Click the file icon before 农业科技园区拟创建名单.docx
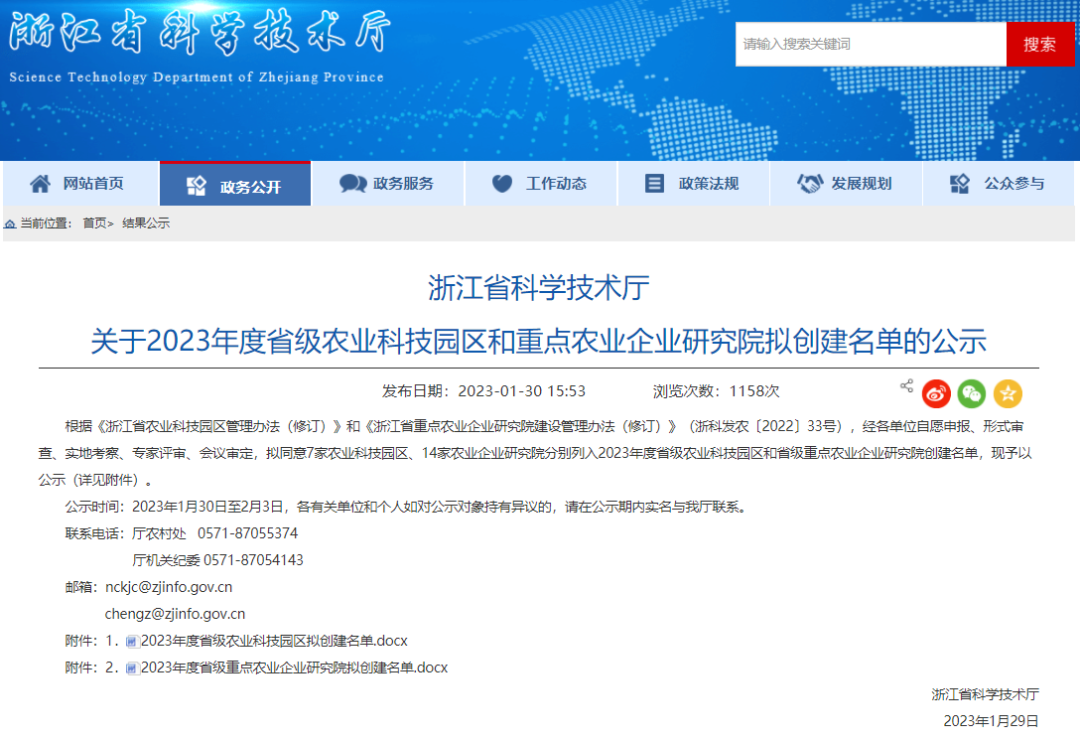 point(132,641)
